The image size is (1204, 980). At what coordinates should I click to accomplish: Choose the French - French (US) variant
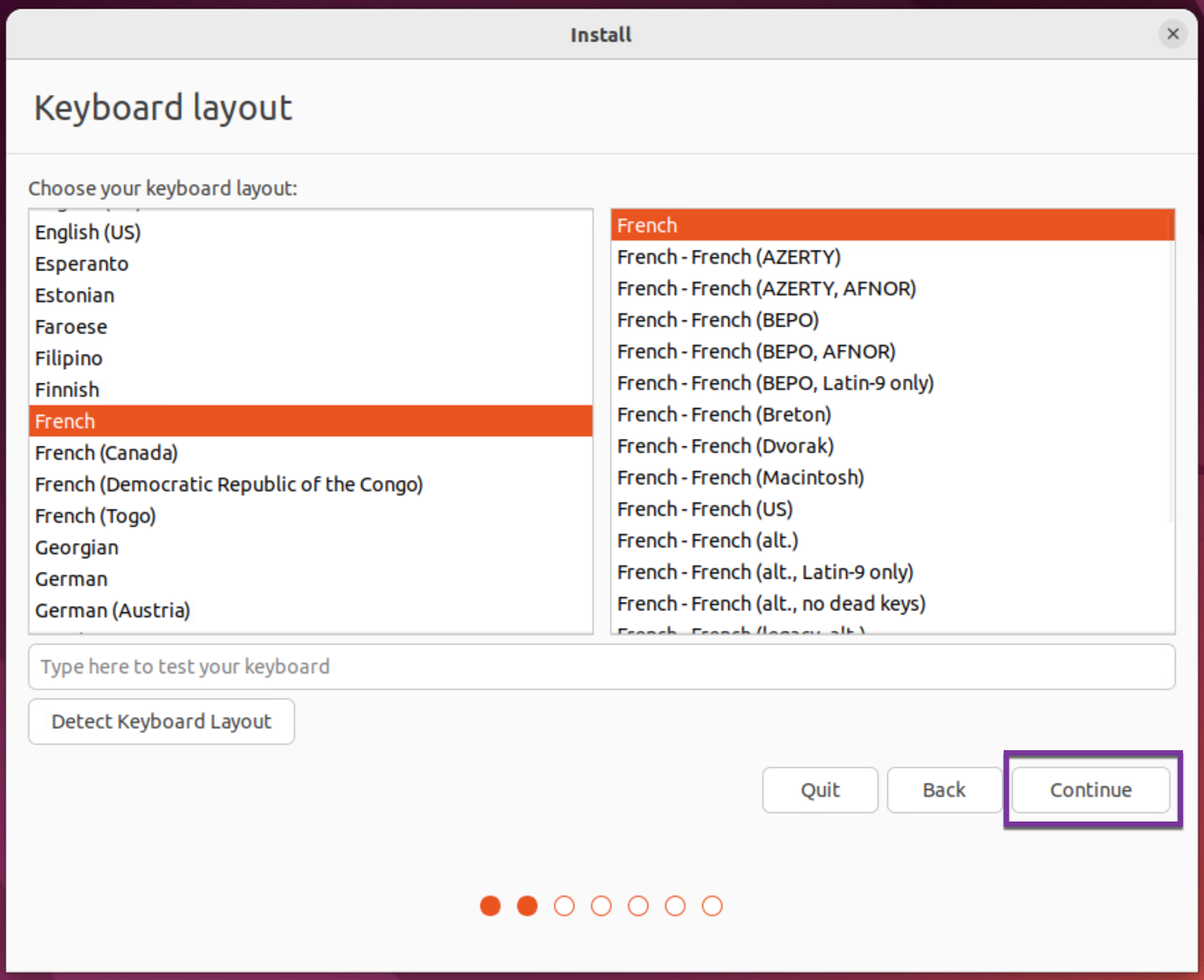tap(704, 509)
